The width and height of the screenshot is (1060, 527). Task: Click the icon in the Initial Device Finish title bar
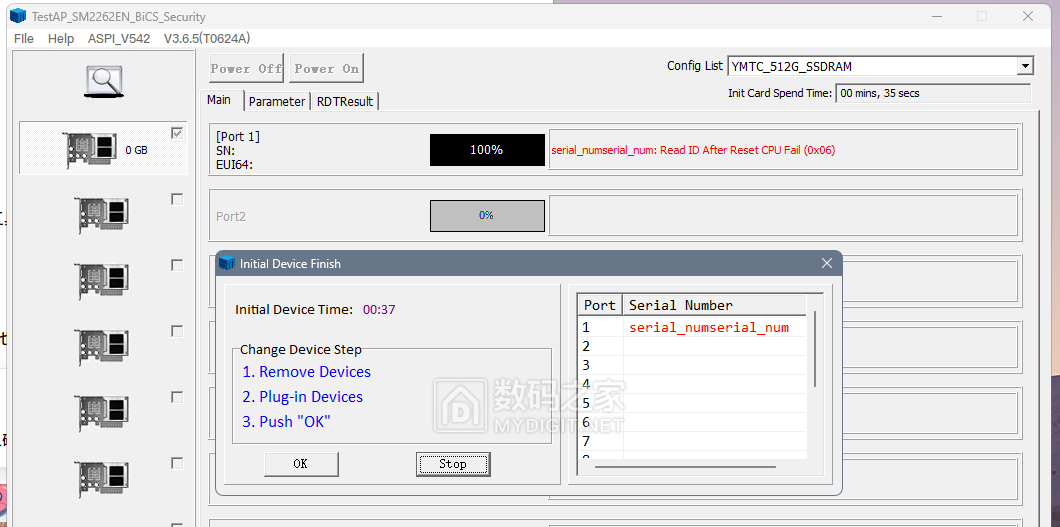tap(228, 264)
